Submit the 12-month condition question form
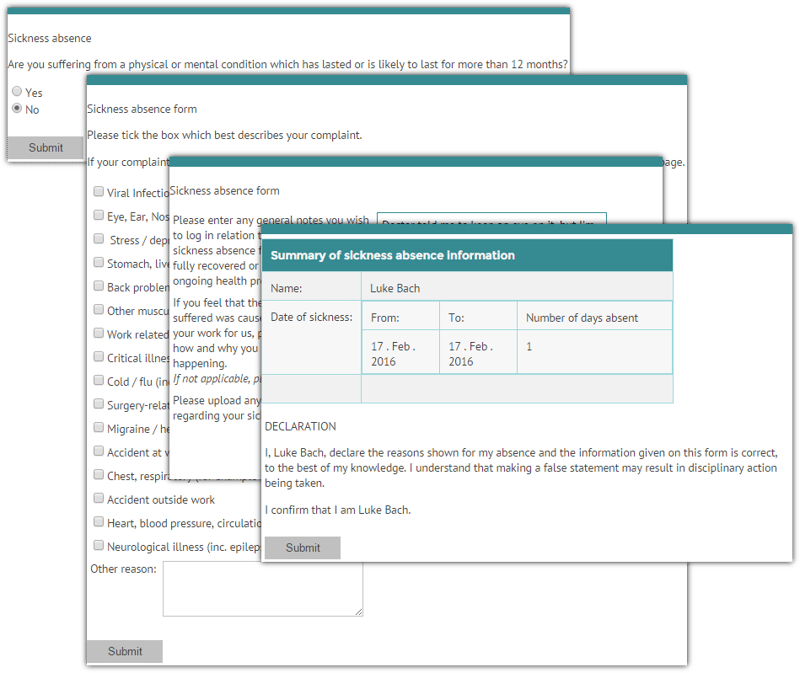 click(45, 148)
